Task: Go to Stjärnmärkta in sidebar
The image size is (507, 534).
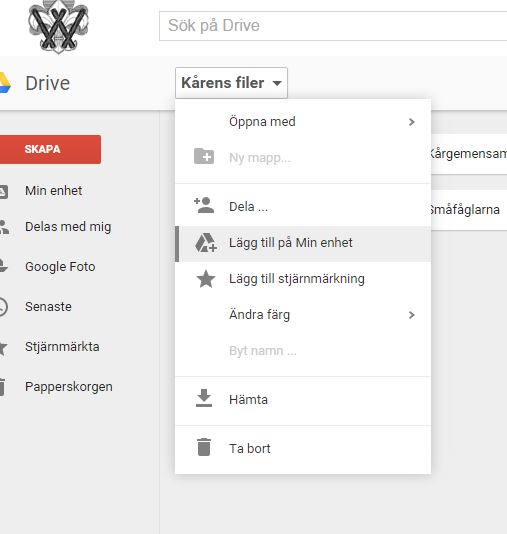Action: click(x=62, y=347)
